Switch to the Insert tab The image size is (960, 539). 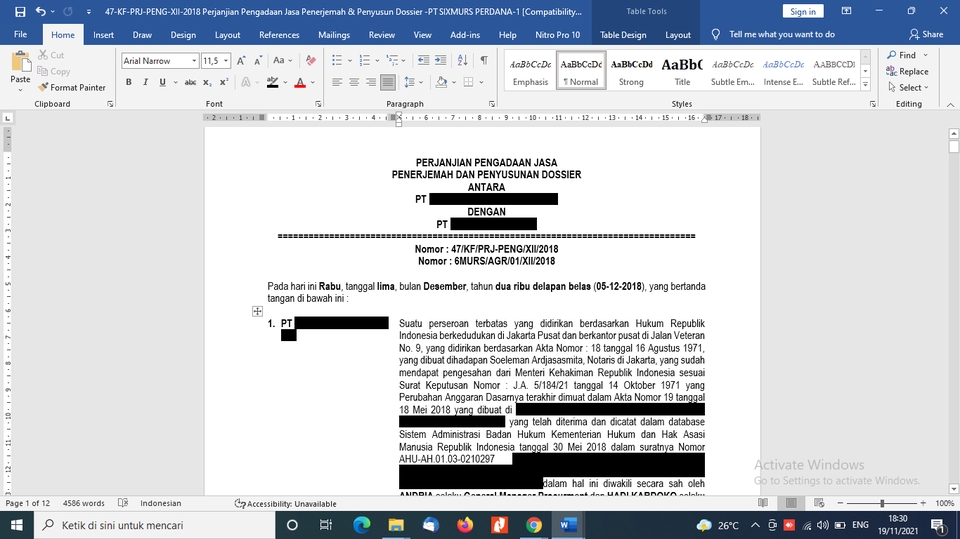(103, 35)
